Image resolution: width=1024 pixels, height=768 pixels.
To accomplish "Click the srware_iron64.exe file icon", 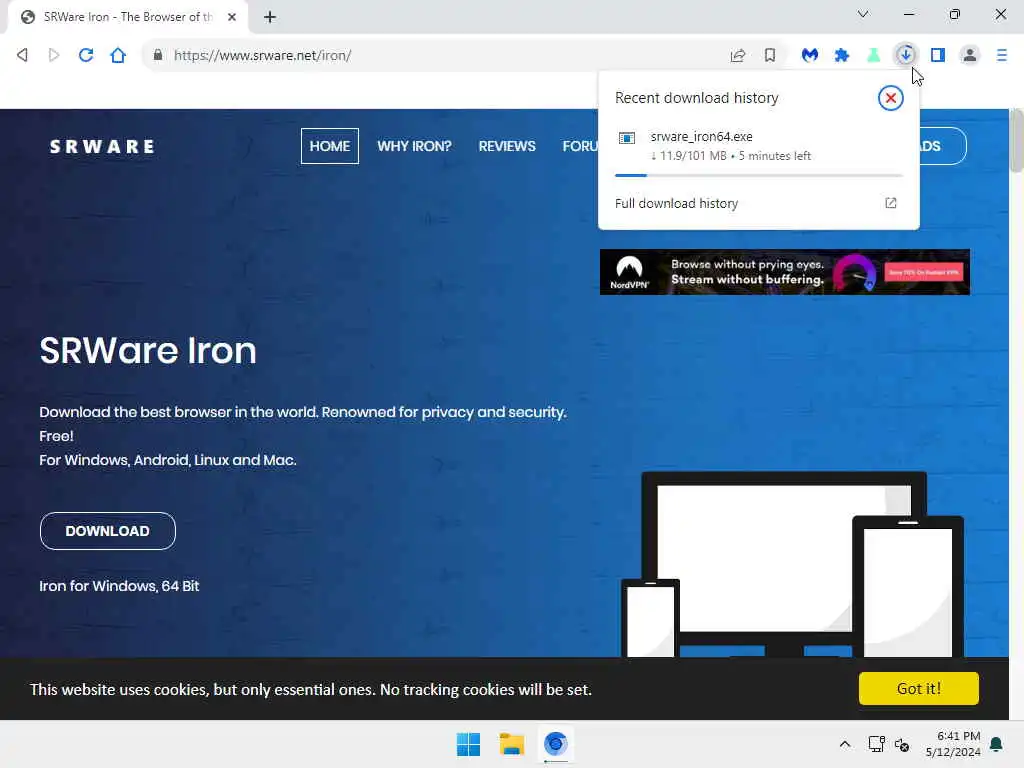I will 627,138.
